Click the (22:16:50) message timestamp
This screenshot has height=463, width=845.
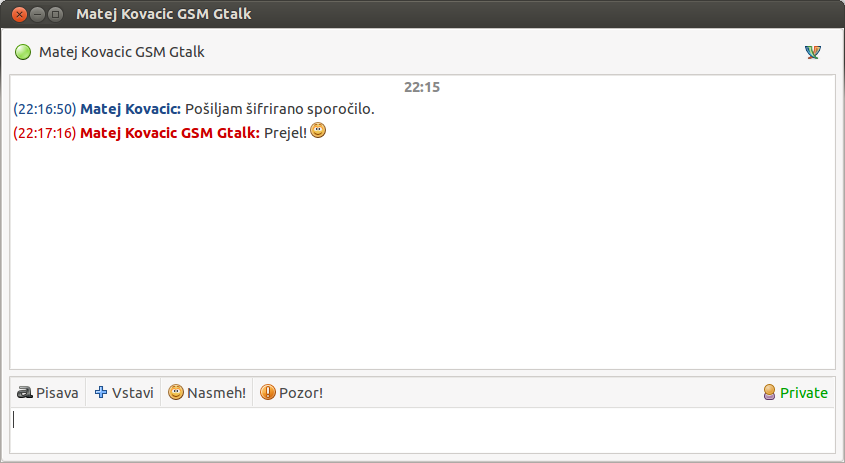45,109
